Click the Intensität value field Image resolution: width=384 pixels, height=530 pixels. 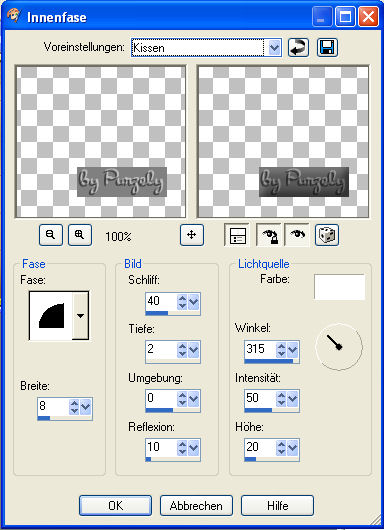(260, 398)
